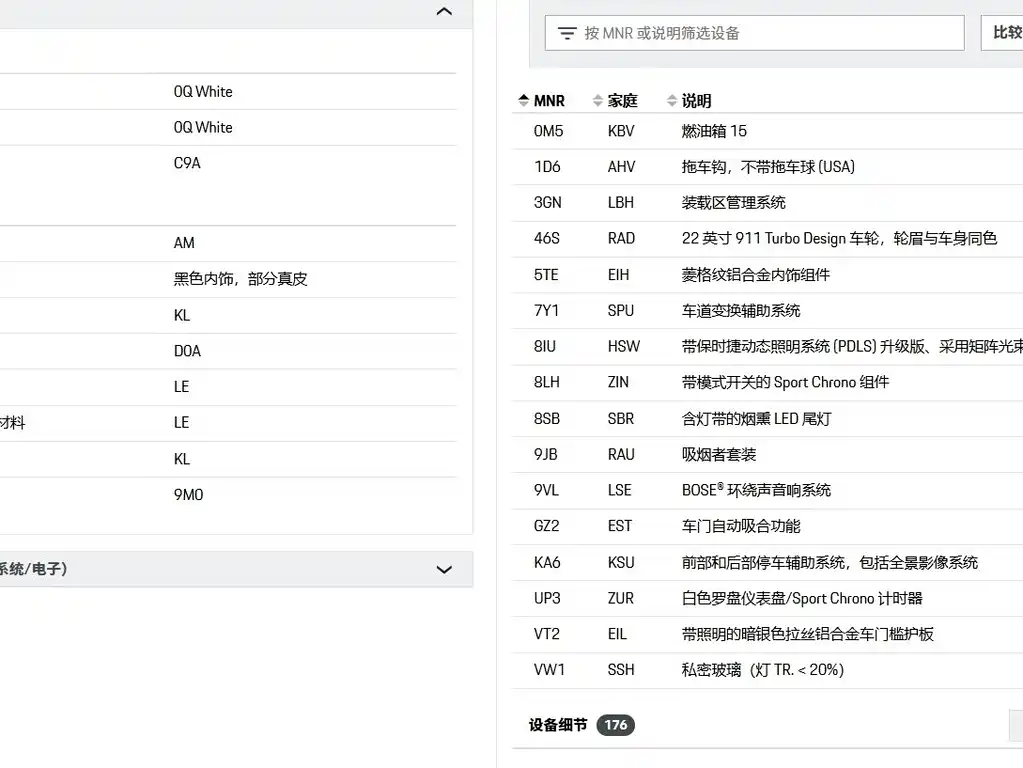Screen dimensions: 1023x768
Task: Focus the MNR or description filter field
Action: point(754,33)
